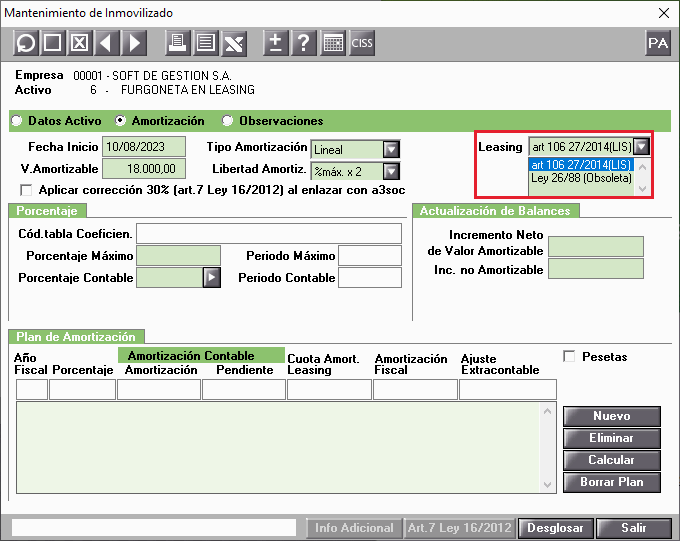Screen dimensions: 680x541
Task: Click the Porcentaje Contable field
Action: point(170,278)
